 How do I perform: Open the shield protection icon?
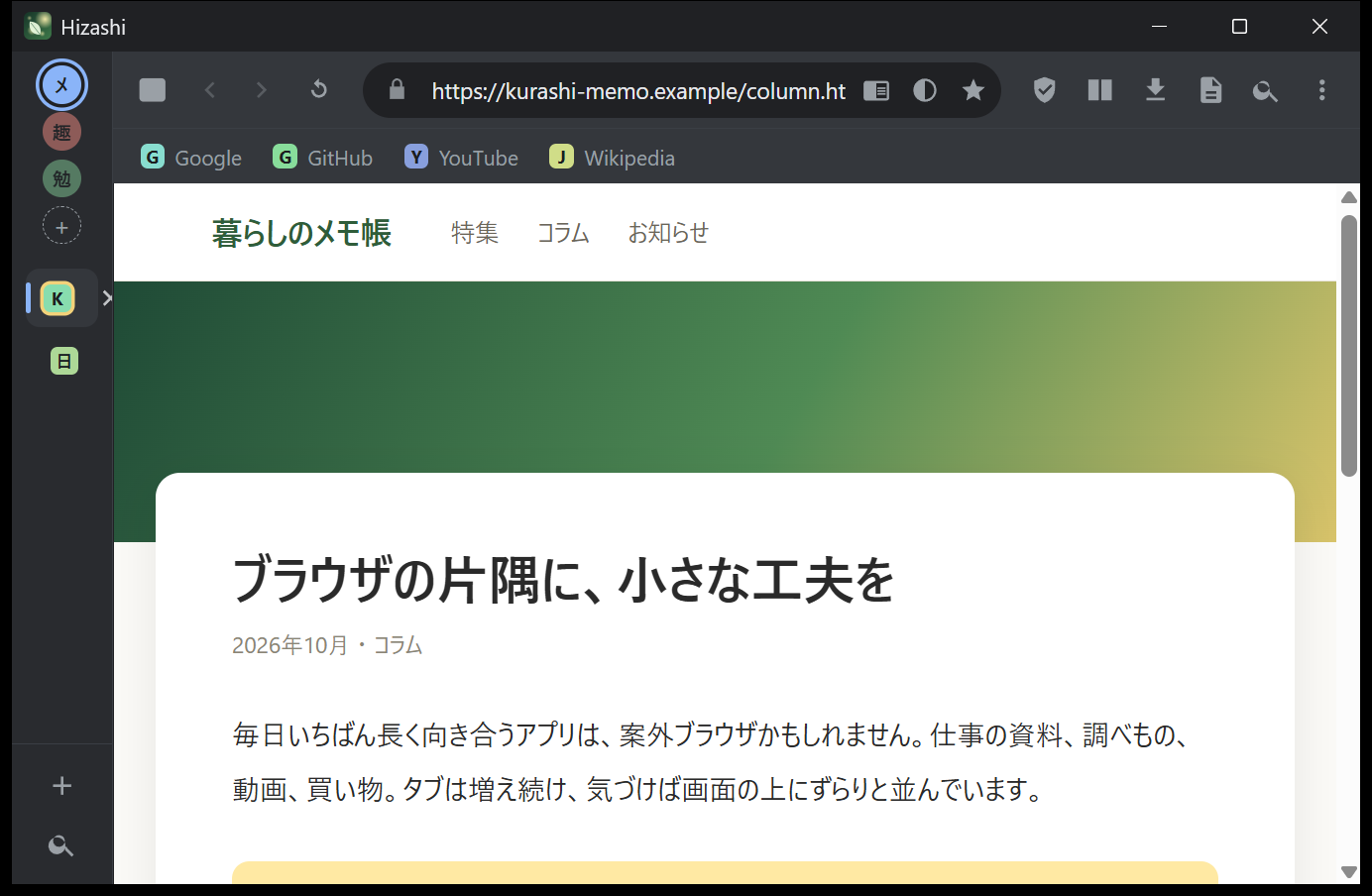(x=1045, y=90)
